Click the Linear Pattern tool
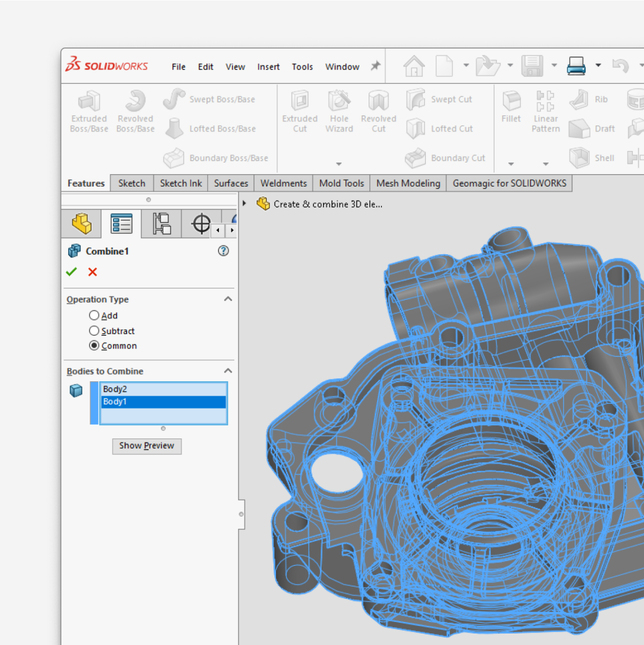Viewport: 644px width, 645px height. pos(545,112)
